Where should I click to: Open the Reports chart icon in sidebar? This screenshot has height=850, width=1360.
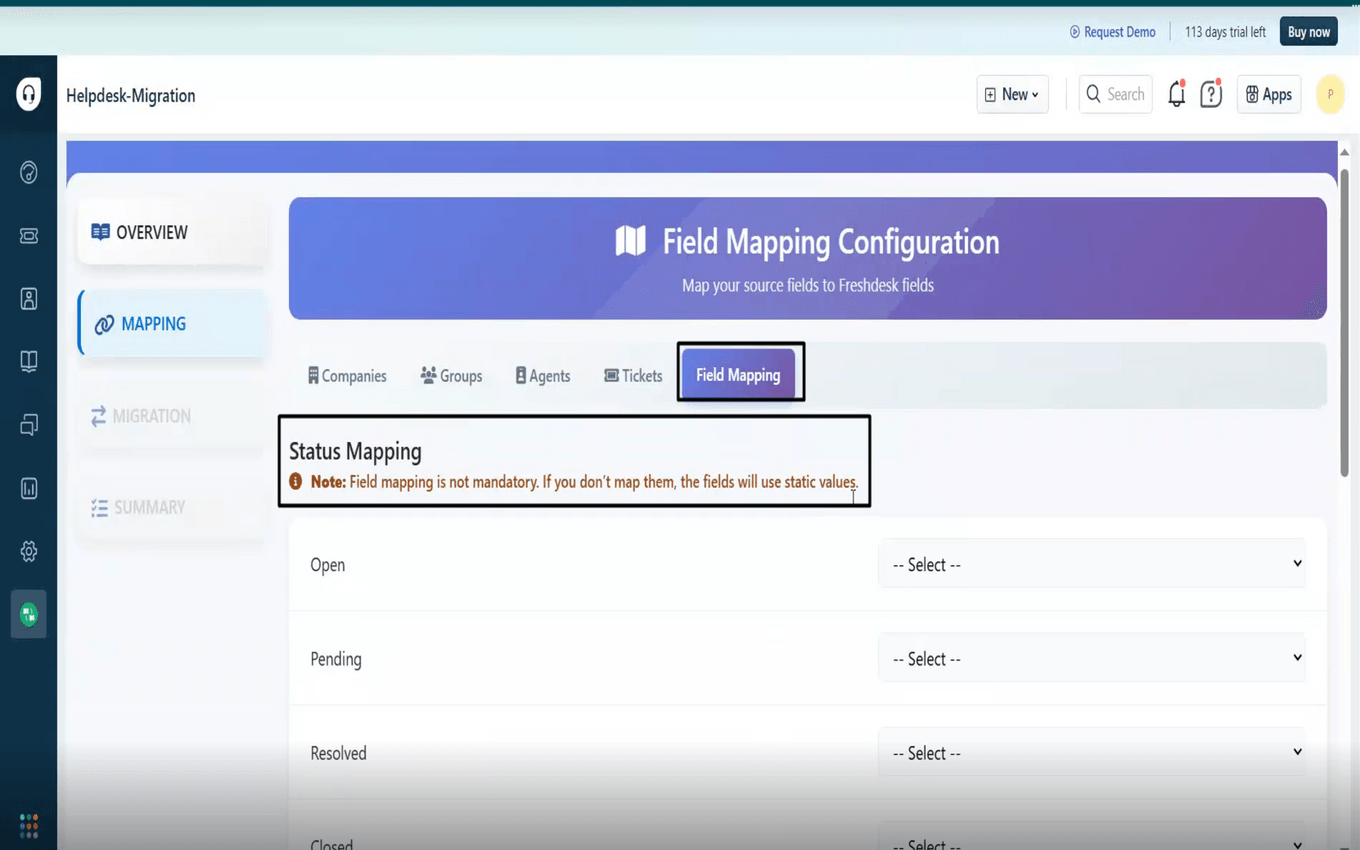(29, 488)
